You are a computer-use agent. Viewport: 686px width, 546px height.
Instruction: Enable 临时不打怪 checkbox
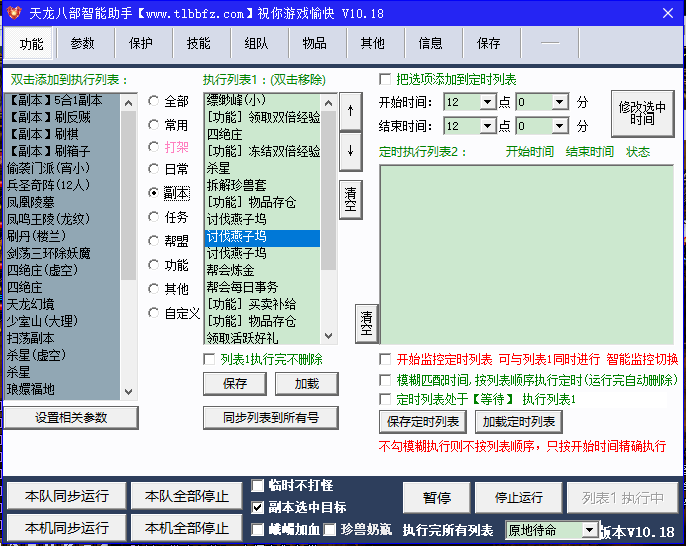258,485
